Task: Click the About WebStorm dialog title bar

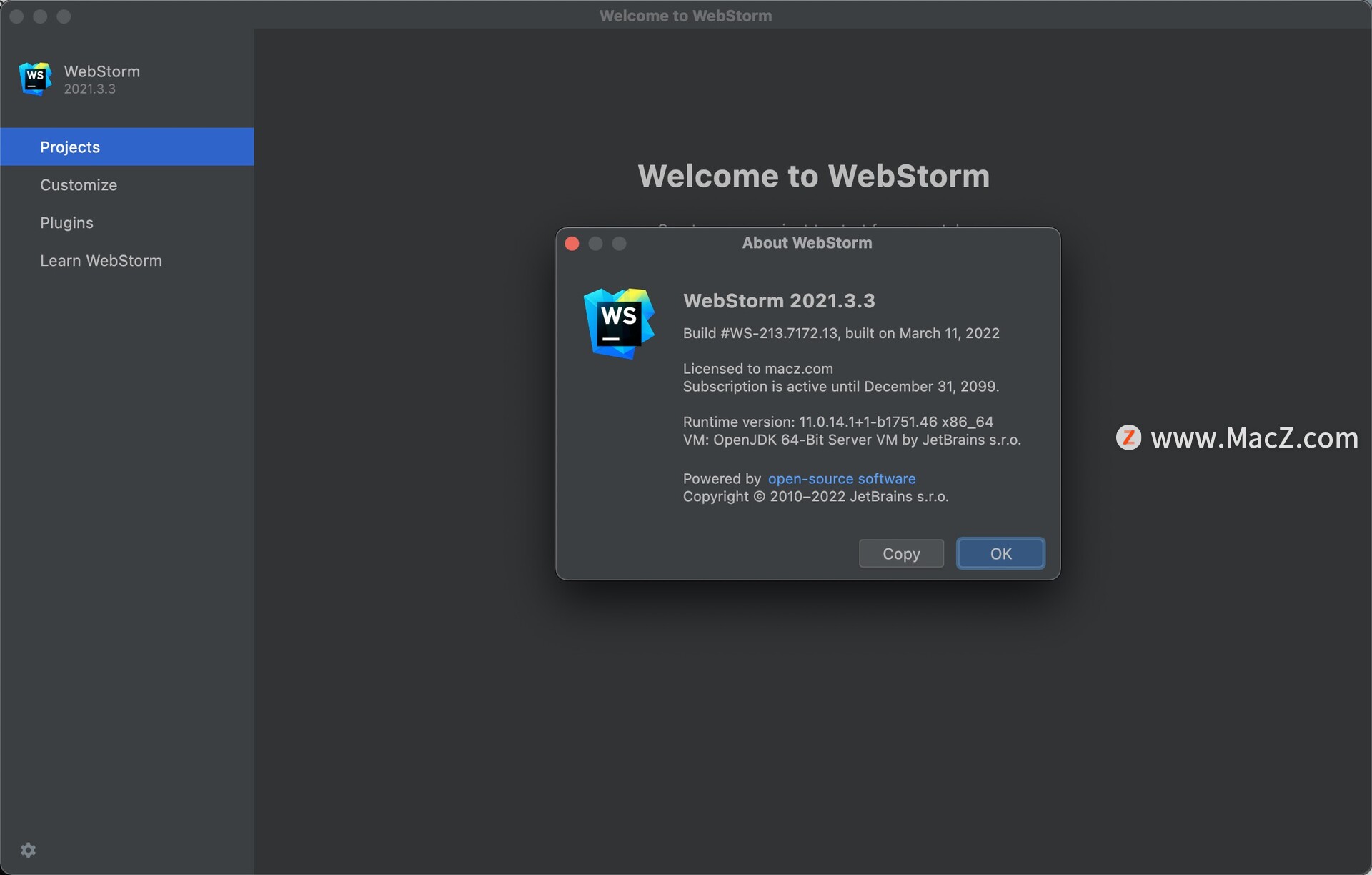Action: click(x=807, y=243)
